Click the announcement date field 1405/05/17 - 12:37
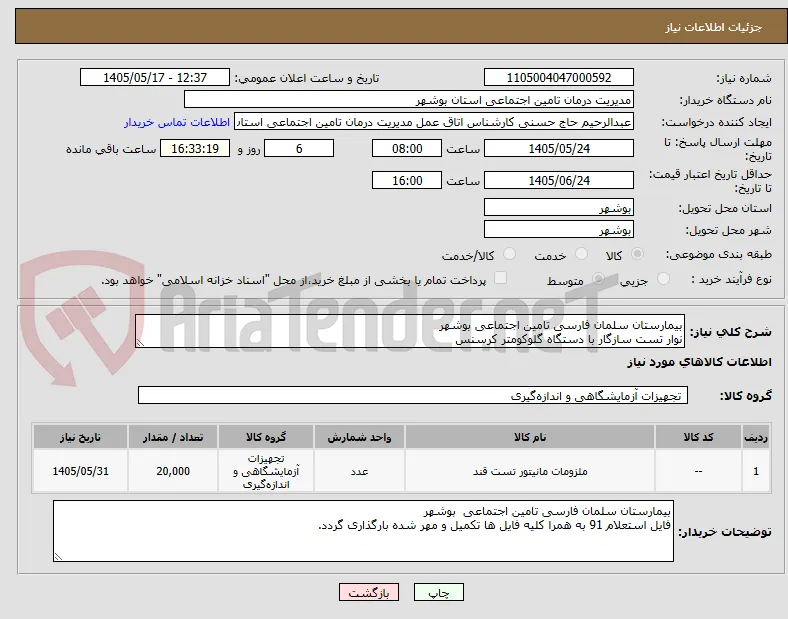 tap(155, 77)
